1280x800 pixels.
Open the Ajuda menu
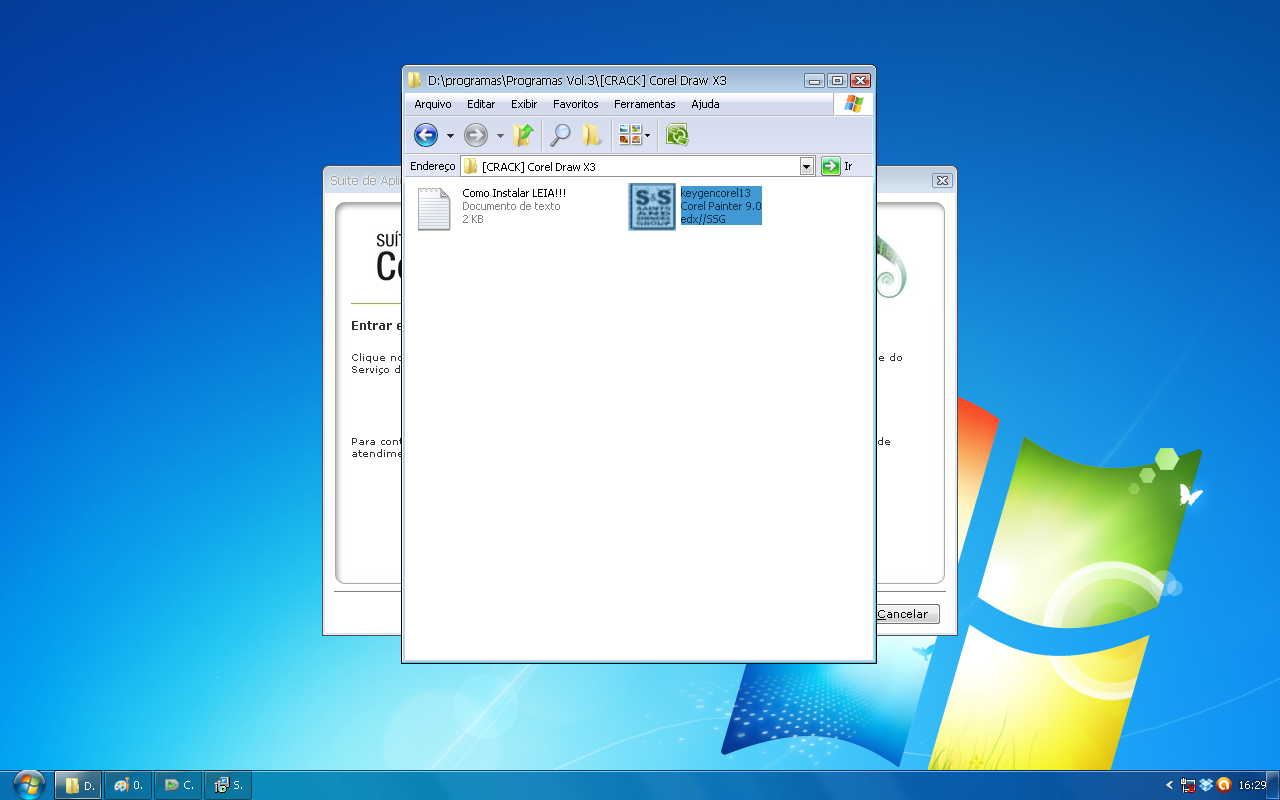(705, 104)
